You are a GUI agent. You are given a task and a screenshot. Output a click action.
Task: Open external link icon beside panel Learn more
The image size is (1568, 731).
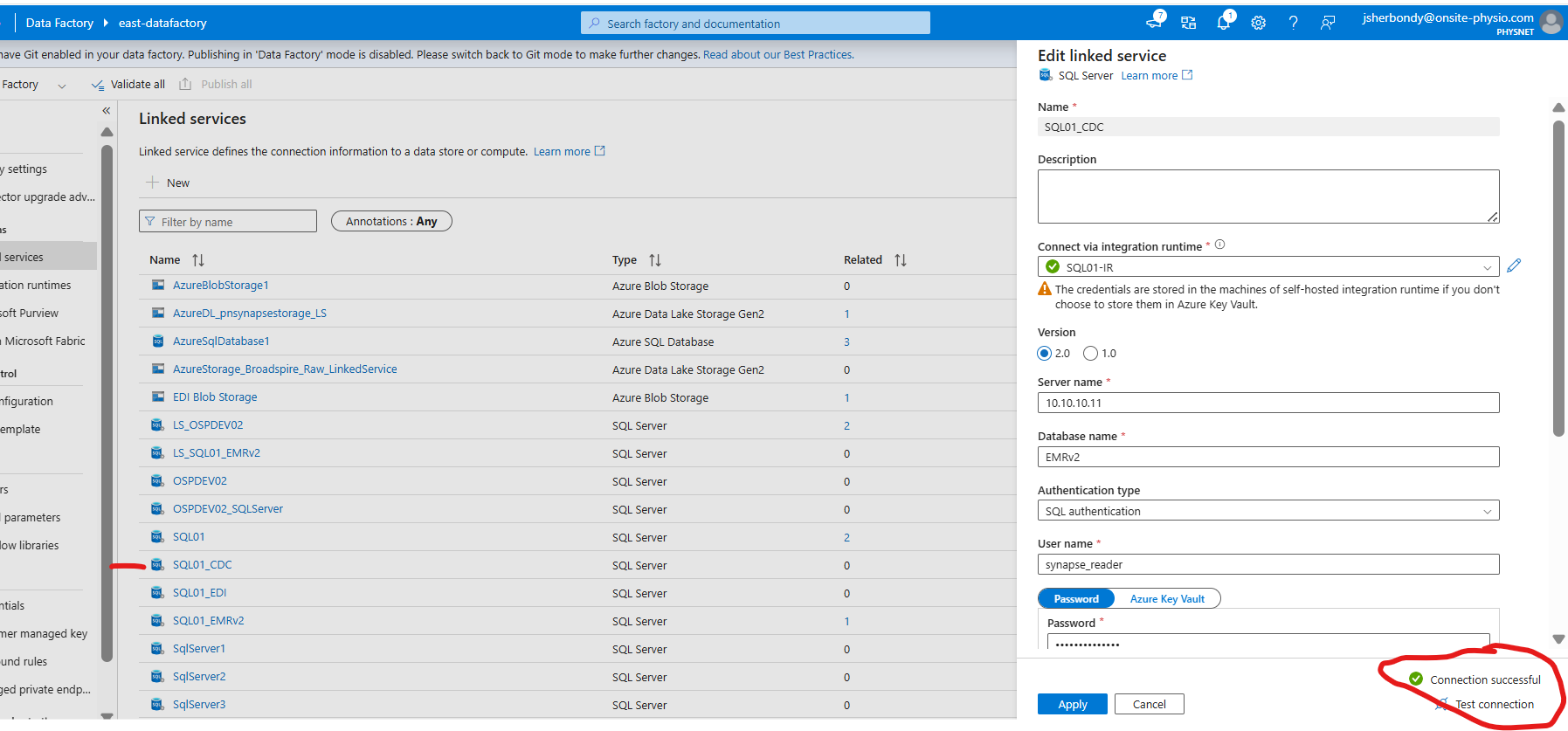click(1187, 75)
